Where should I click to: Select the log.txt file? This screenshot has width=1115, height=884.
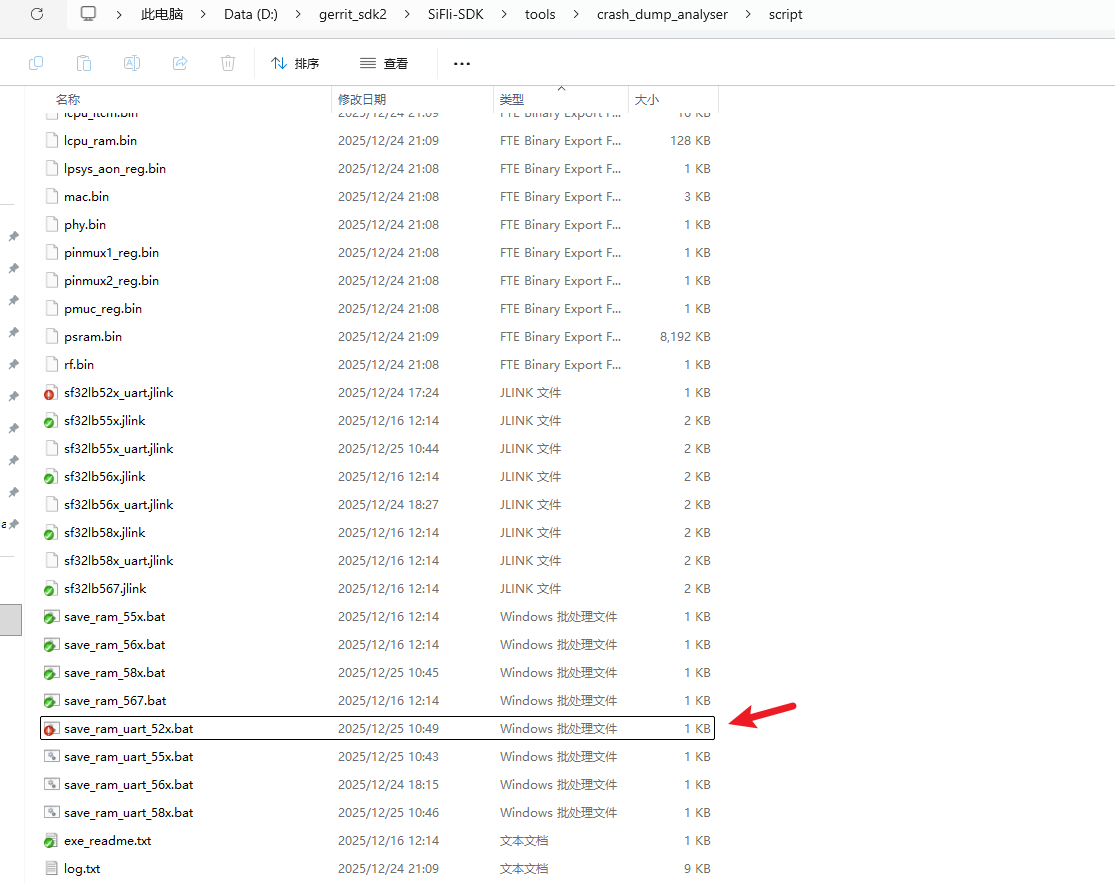tap(82, 869)
